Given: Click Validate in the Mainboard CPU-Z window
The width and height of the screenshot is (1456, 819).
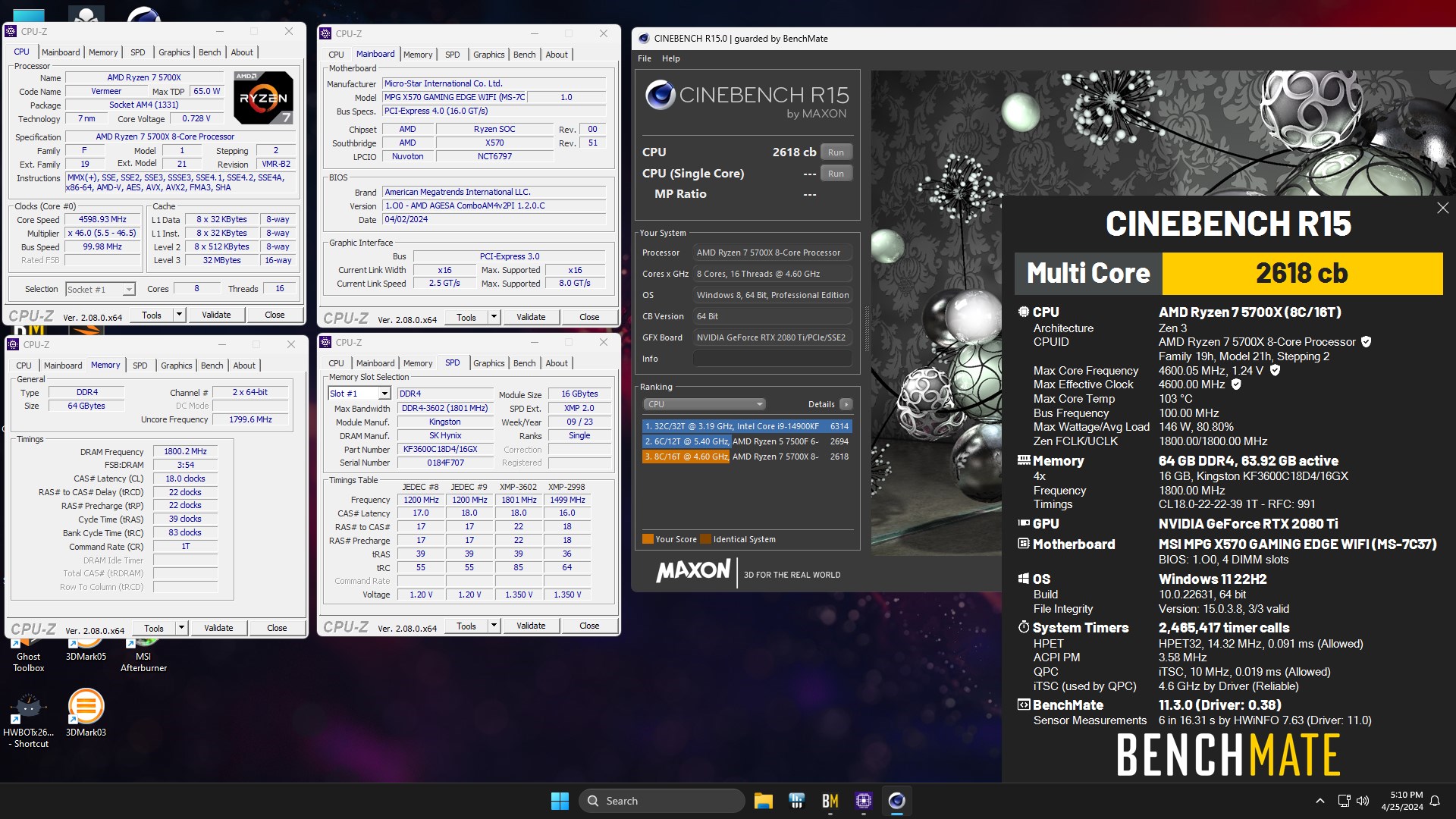Looking at the screenshot, I should click(x=531, y=317).
